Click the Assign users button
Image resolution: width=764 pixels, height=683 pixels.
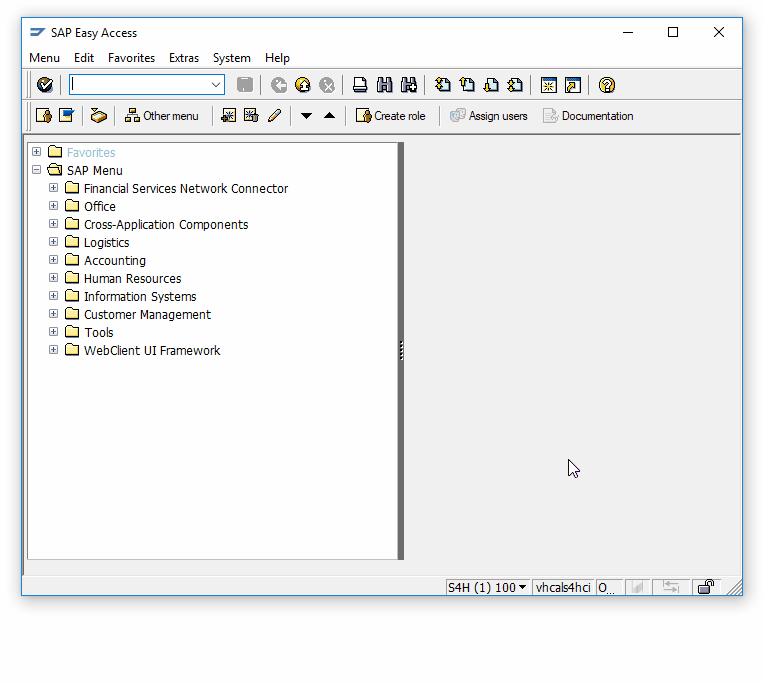[x=488, y=116]
